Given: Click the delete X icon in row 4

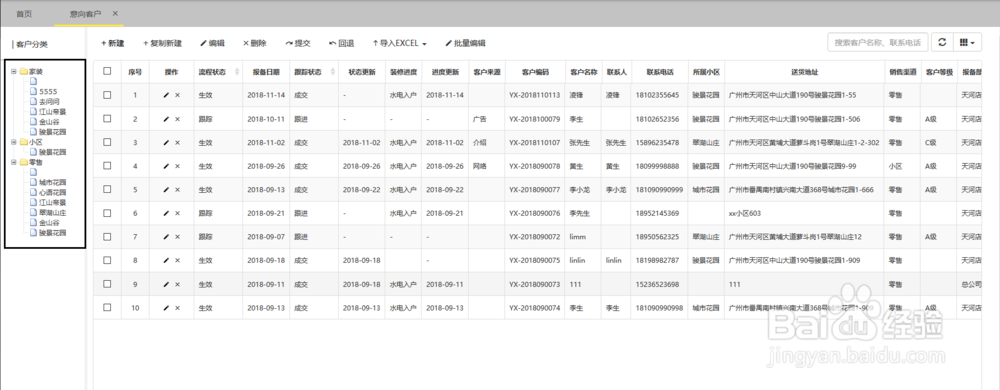Looking at the screenshot, I should pos(177,166).
